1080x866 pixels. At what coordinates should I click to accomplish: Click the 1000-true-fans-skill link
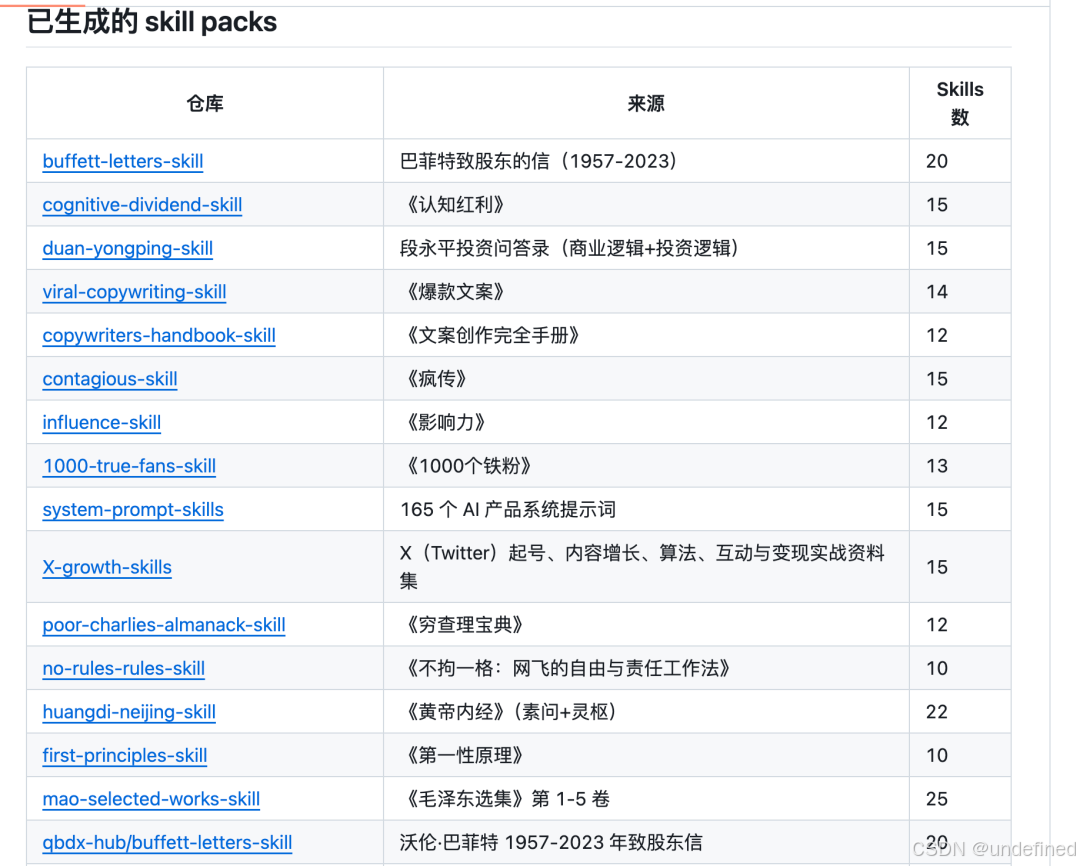pos(129,466)
